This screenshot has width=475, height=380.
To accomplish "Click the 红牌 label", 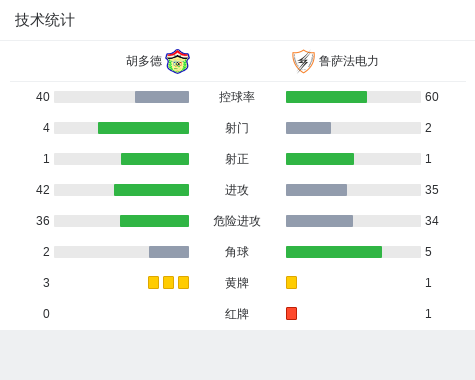I will [x=237, y=314].
